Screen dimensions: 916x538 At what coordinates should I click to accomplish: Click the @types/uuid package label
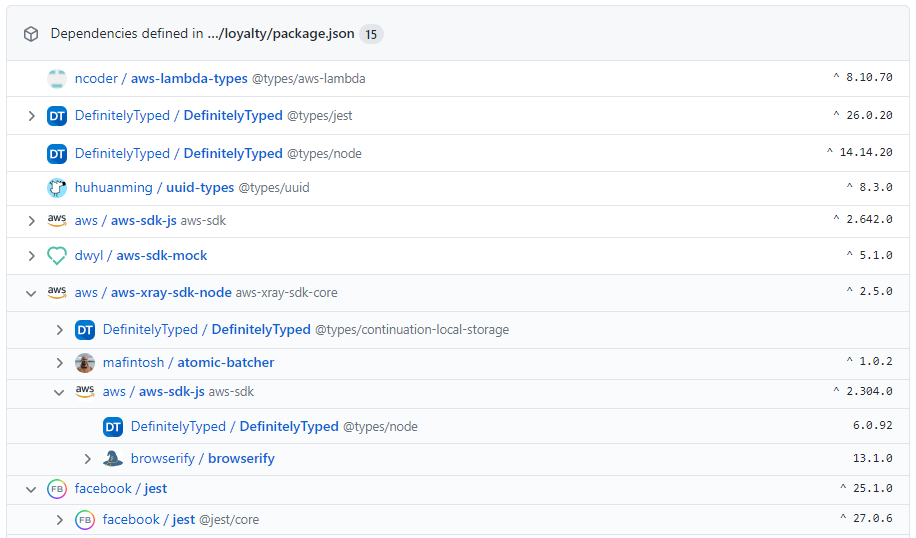(274, 188)
